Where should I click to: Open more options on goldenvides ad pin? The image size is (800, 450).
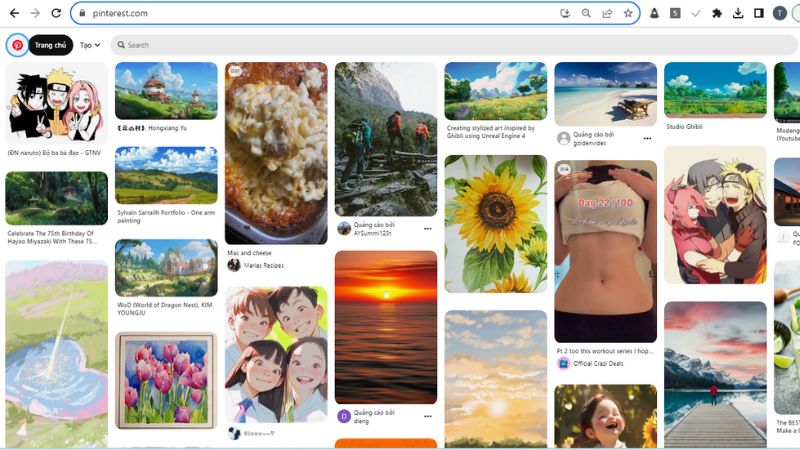647,138
